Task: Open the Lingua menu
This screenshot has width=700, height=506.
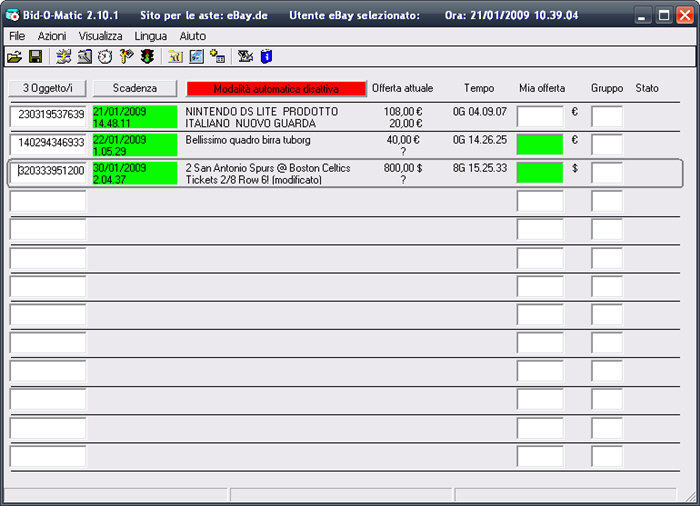Action: tap(151, 36)
